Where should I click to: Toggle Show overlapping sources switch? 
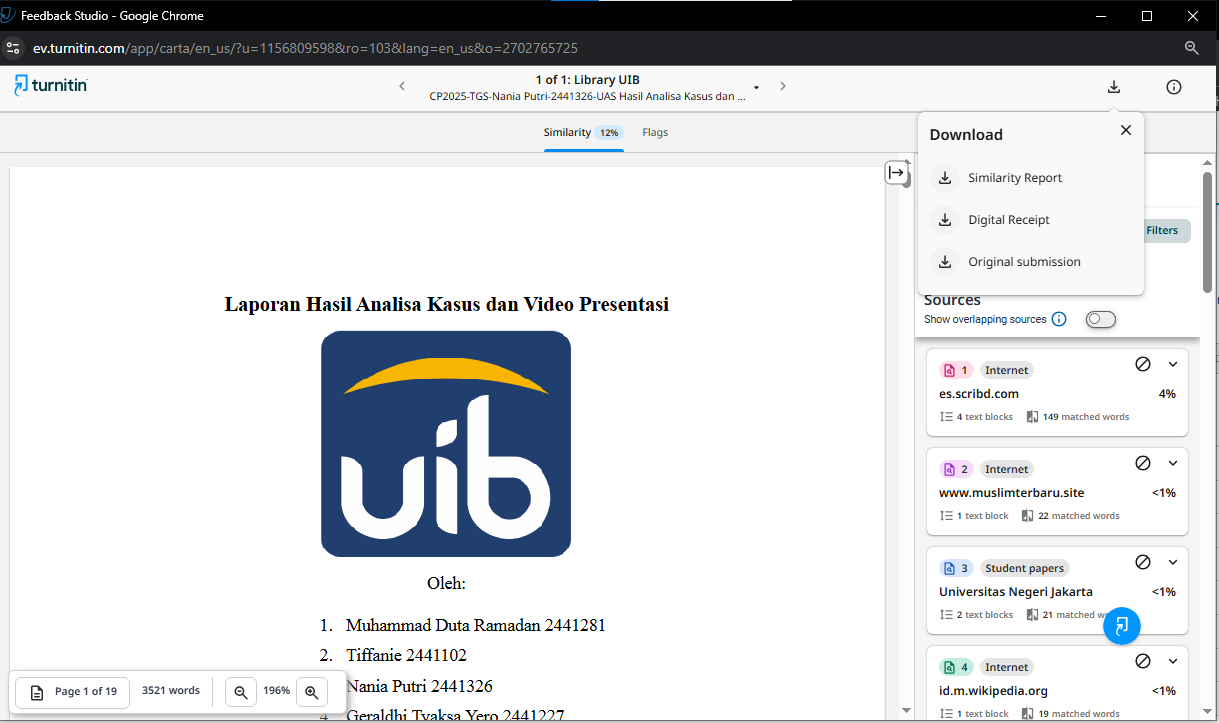(x=1100, y=319)
